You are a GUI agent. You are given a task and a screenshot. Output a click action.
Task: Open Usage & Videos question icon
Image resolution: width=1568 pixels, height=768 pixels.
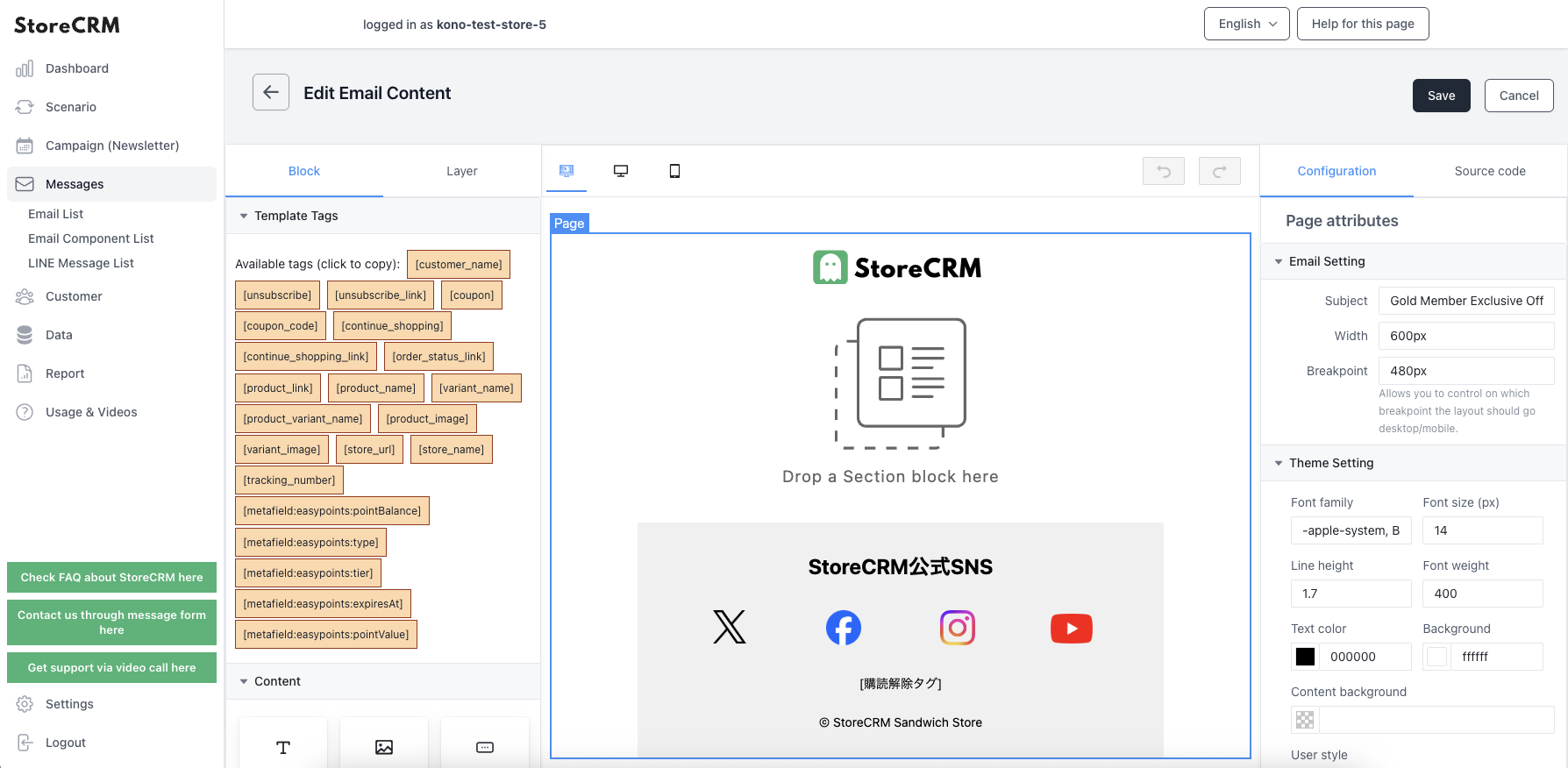(x=25, y=412)
